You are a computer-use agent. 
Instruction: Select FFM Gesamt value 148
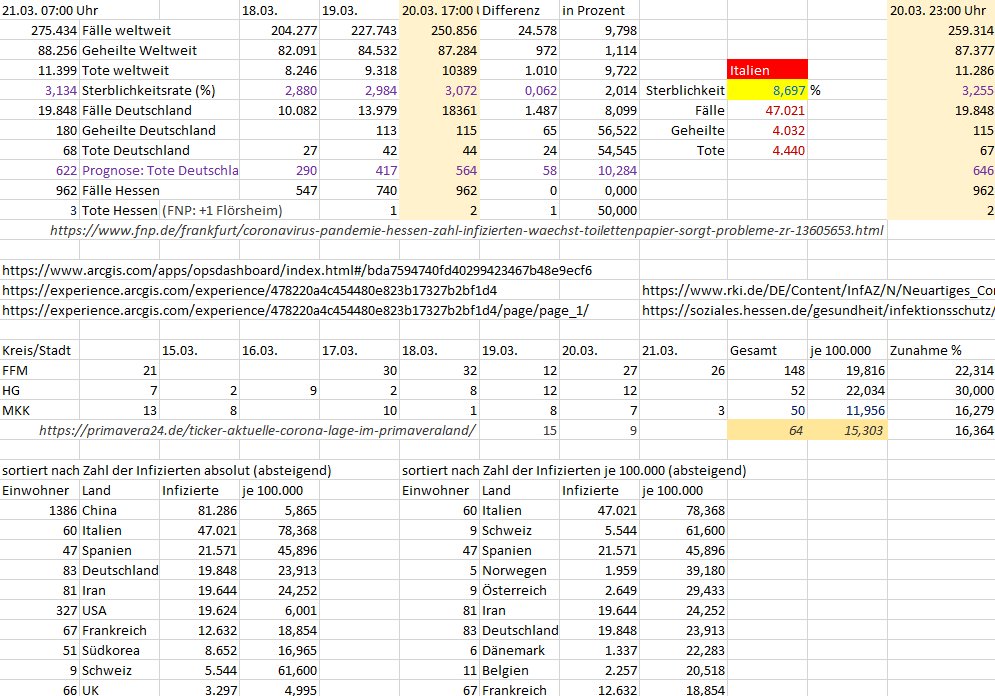pos(767,371)
